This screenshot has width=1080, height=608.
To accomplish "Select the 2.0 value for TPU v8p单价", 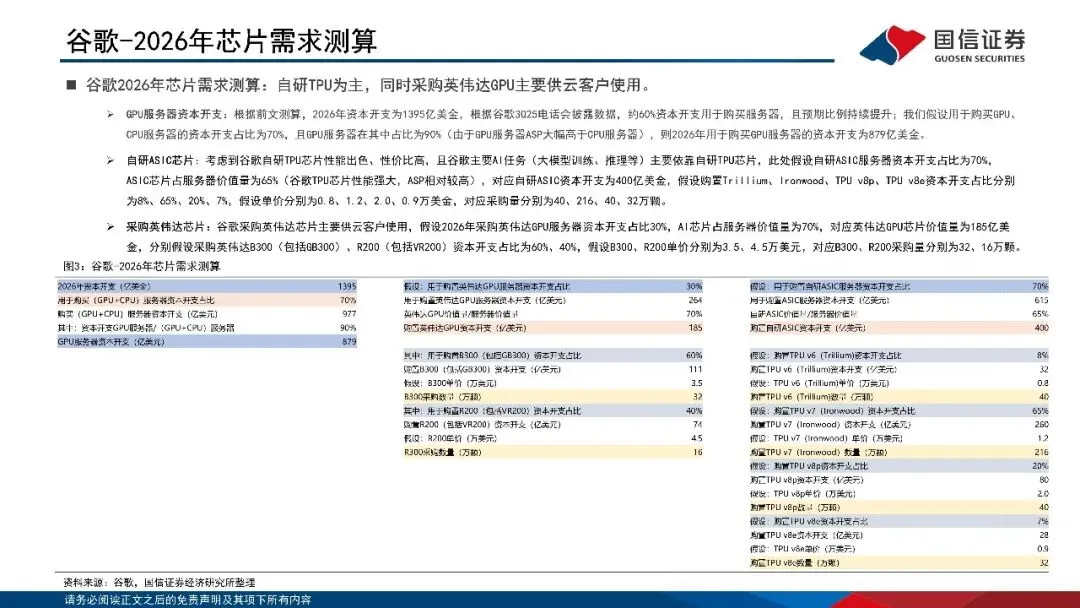I will pos(1043,494).
